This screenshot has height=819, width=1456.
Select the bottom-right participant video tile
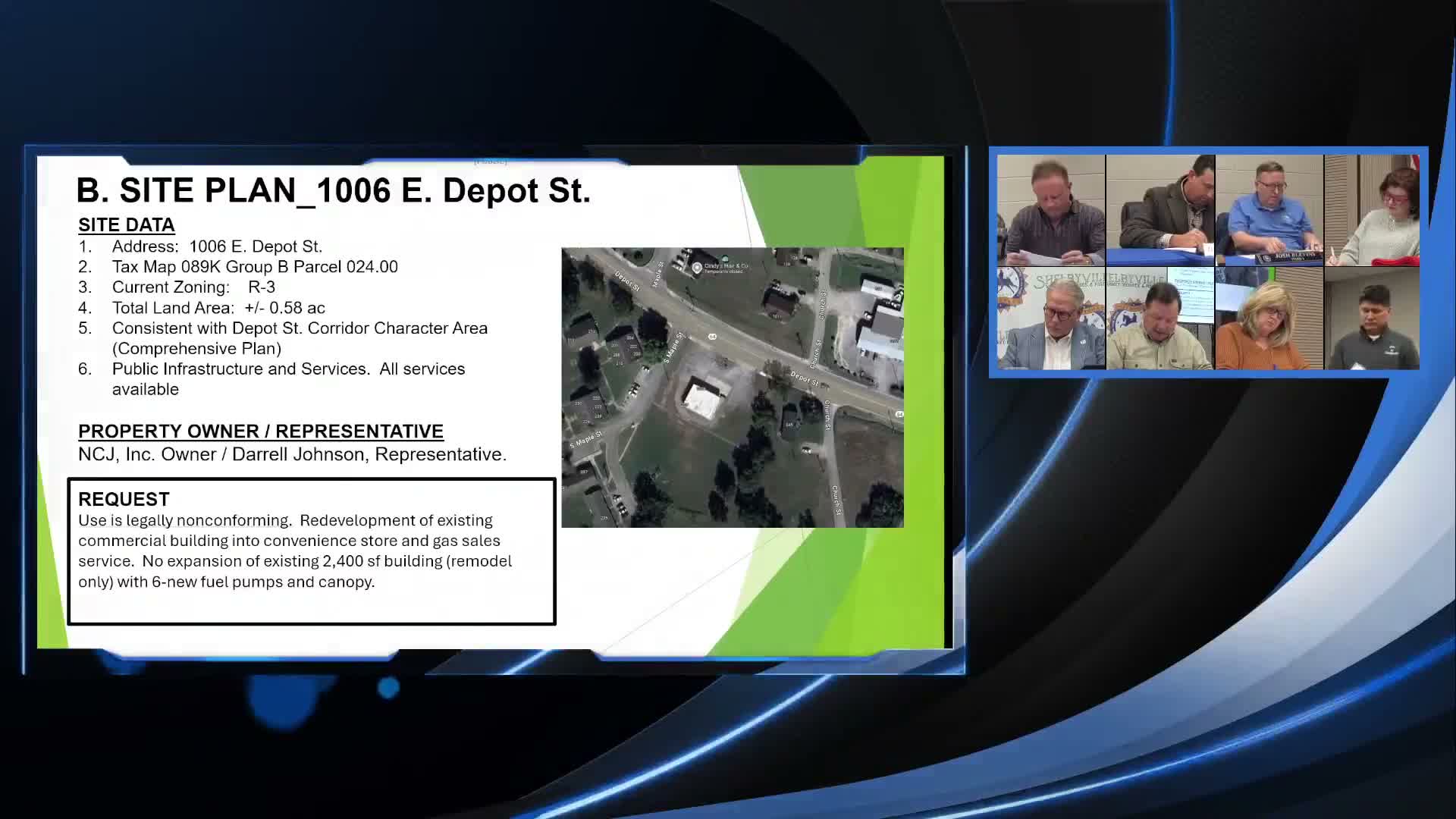pyautogui.click(x=1373, y=318)
